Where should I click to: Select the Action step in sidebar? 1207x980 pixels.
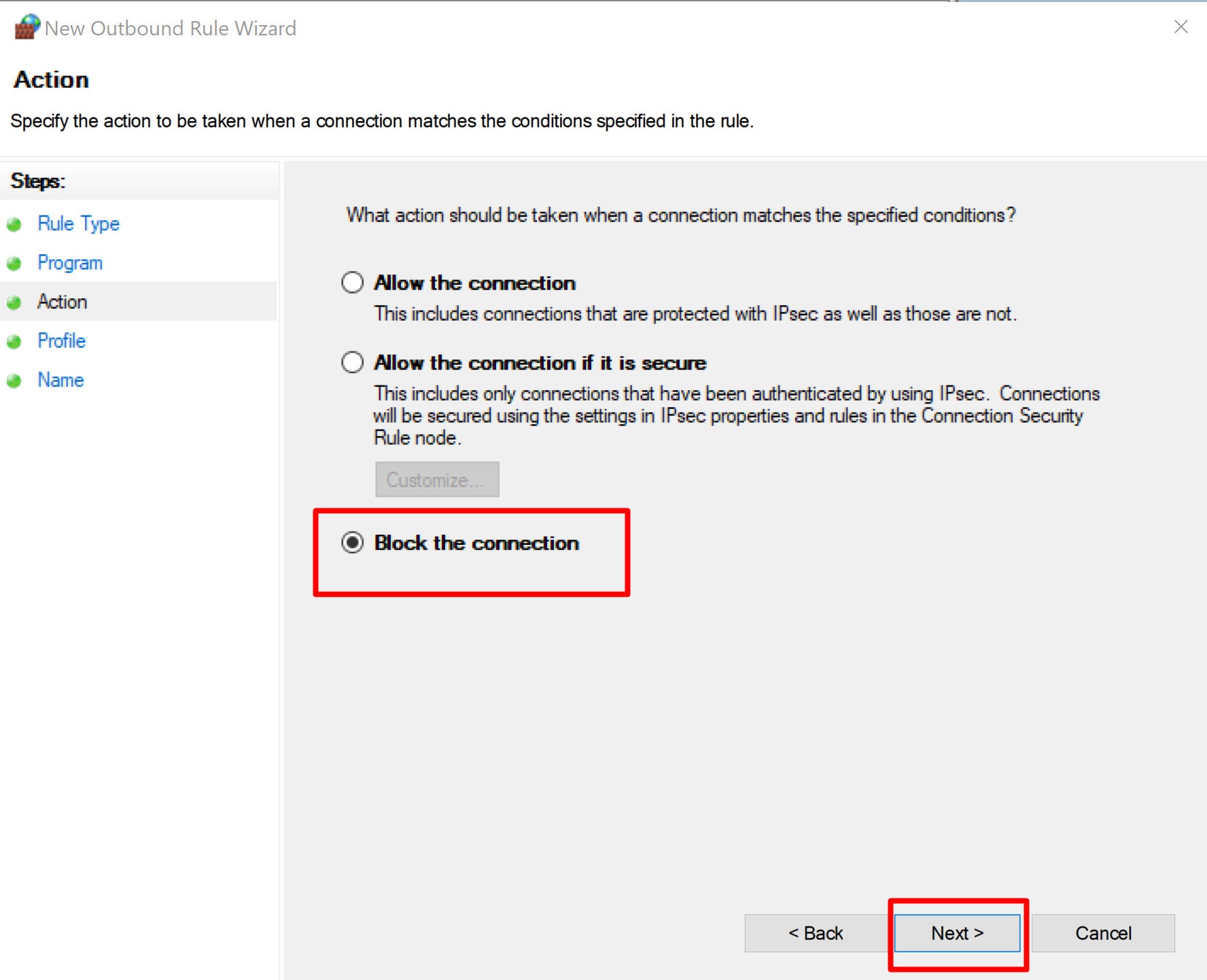(x=63, y=302)
